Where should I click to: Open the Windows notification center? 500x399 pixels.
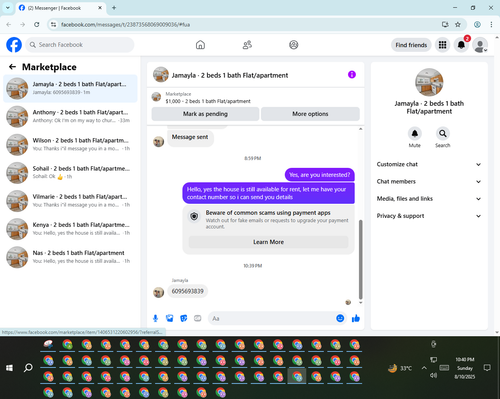[487, 368]
